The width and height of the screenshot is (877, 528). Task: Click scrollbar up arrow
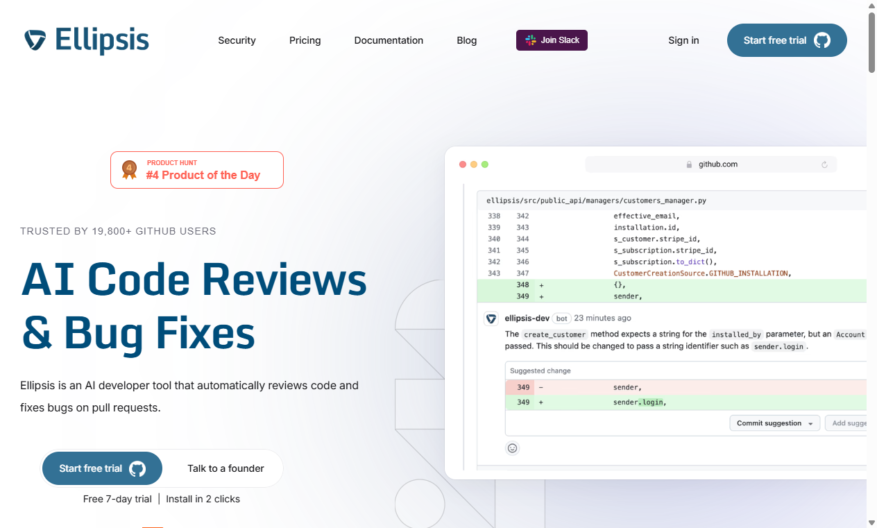tap(871, 4)
